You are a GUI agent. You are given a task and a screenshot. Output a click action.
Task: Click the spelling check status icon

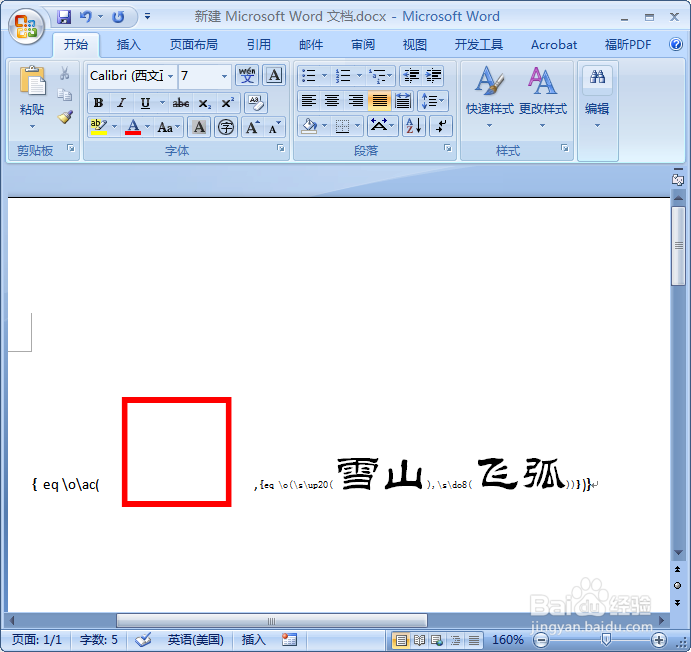(143, 639)
